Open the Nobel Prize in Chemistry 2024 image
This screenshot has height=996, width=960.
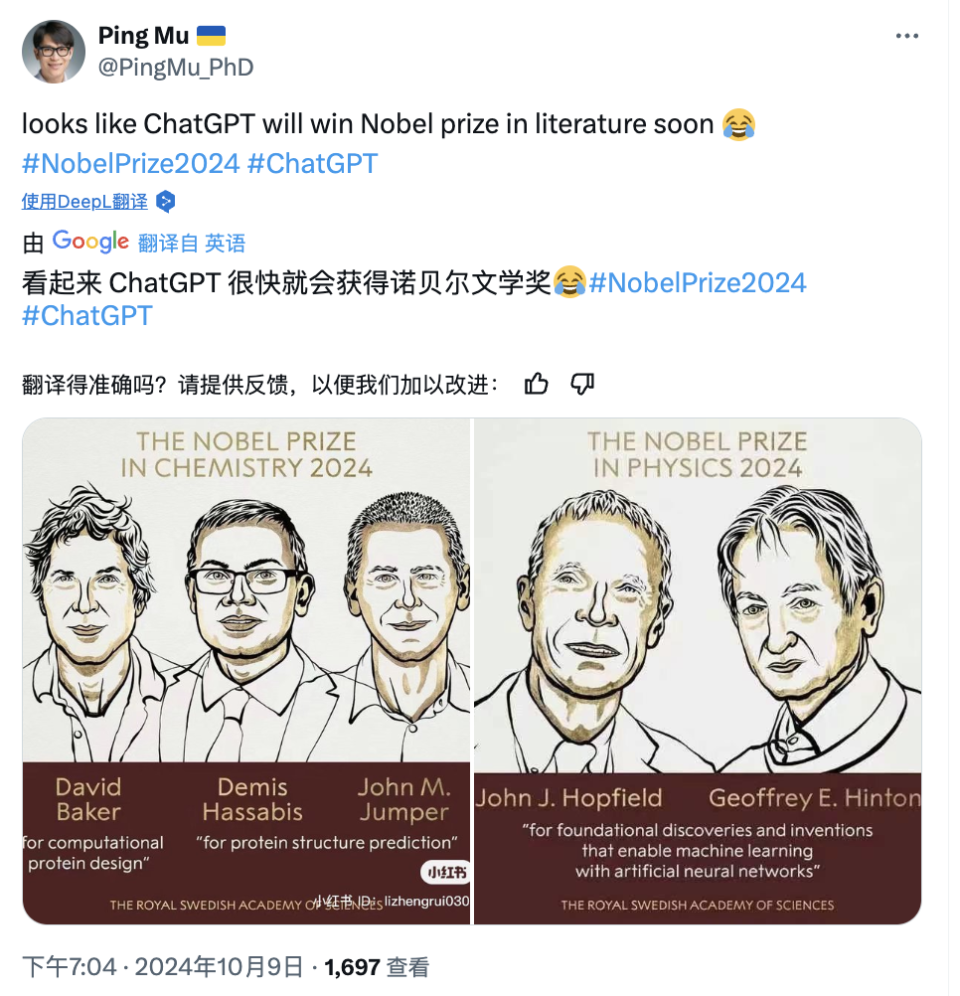(247, 671)
